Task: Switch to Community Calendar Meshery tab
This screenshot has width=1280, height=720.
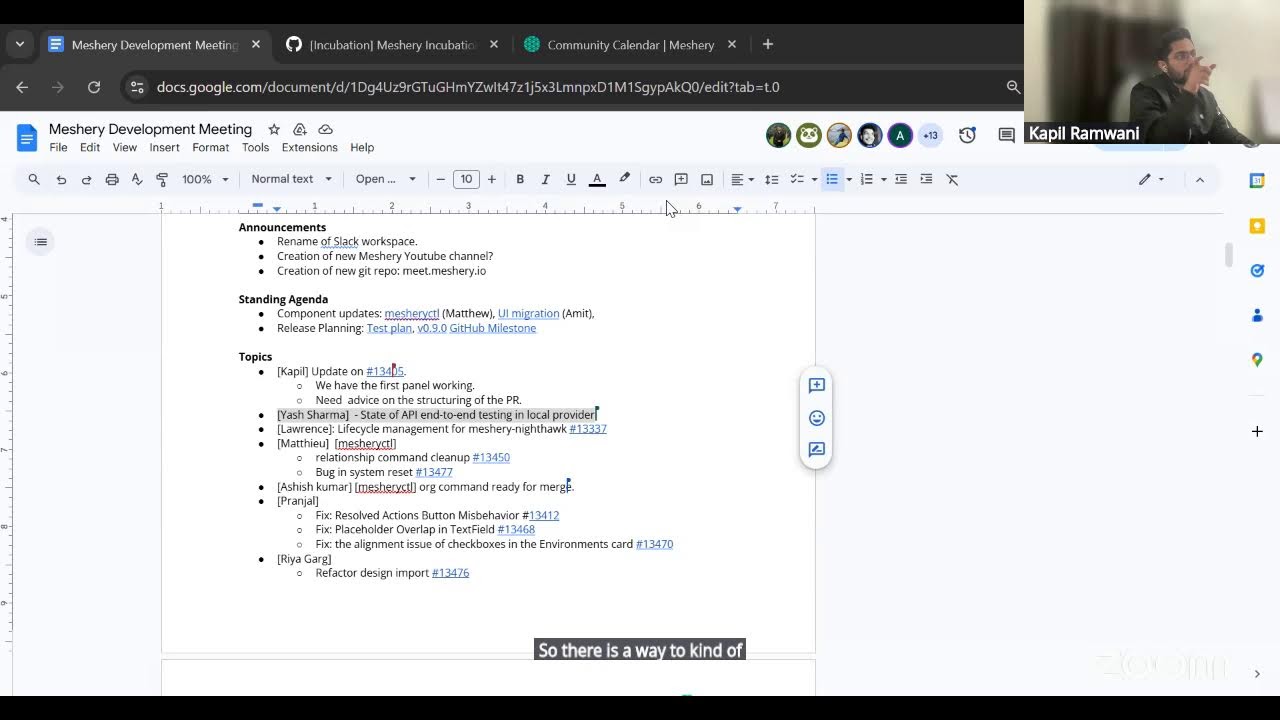Action: (630, 45)
